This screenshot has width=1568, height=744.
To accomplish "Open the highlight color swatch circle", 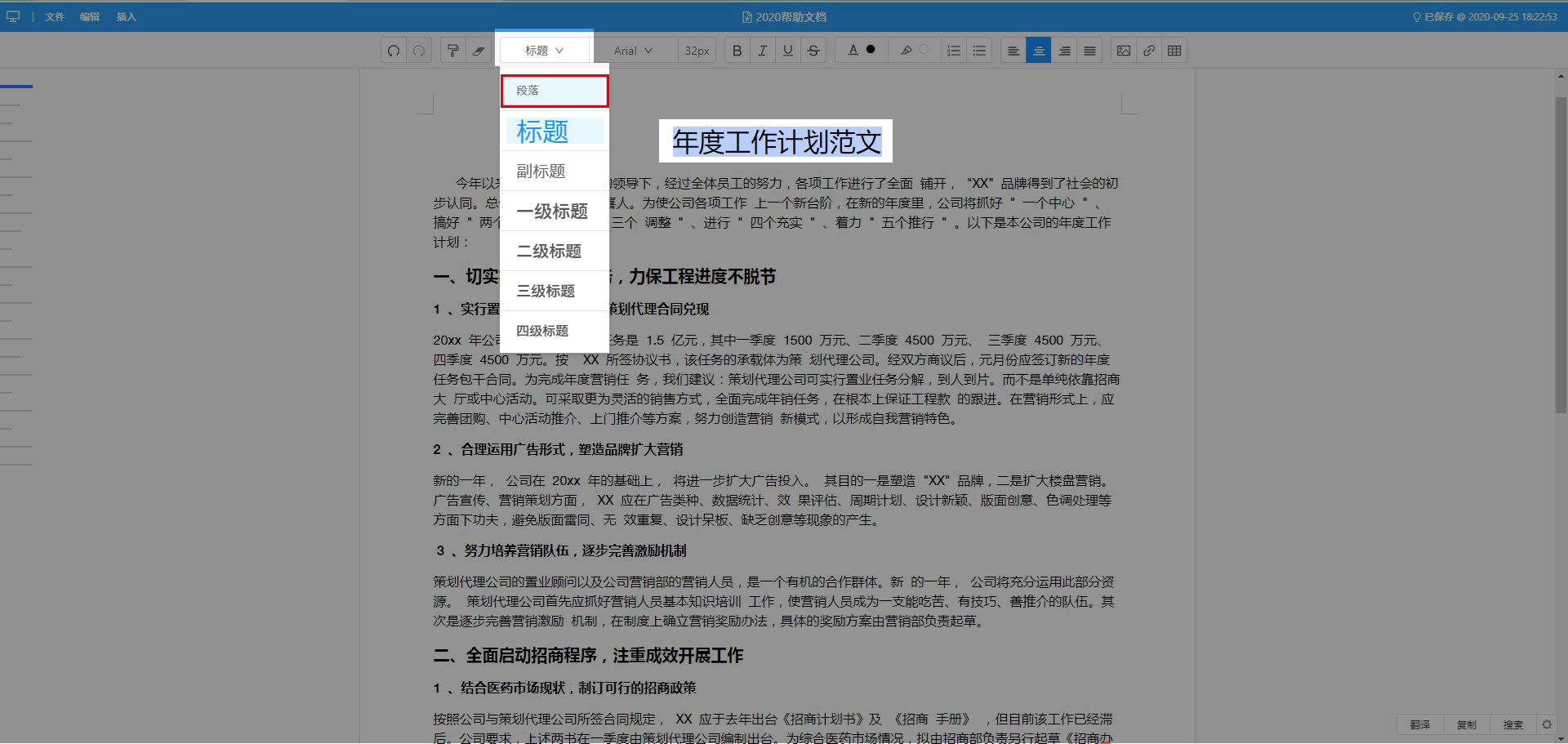I will point(924,50).
